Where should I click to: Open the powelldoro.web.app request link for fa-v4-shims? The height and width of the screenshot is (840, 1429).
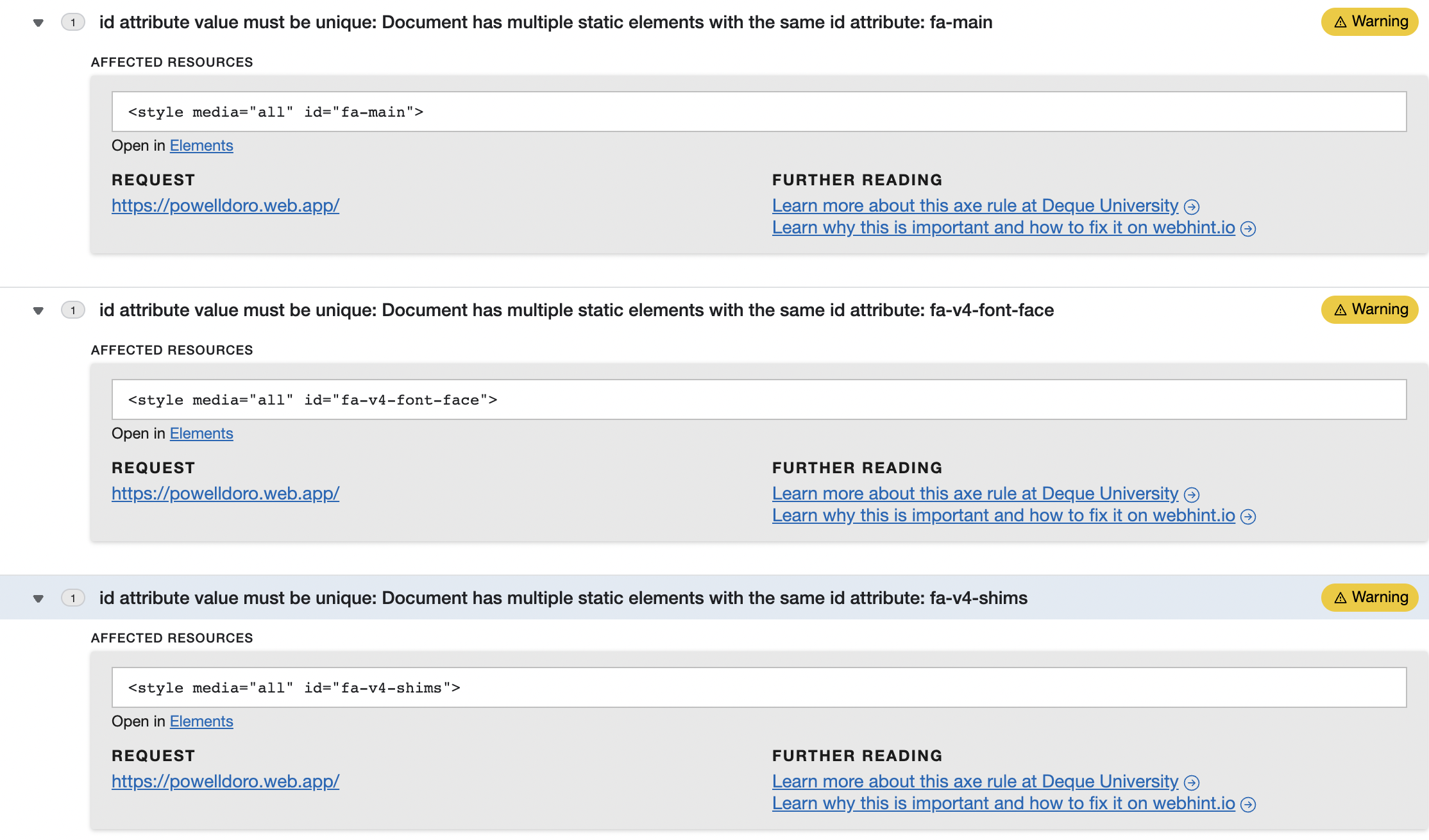(225, 782)
